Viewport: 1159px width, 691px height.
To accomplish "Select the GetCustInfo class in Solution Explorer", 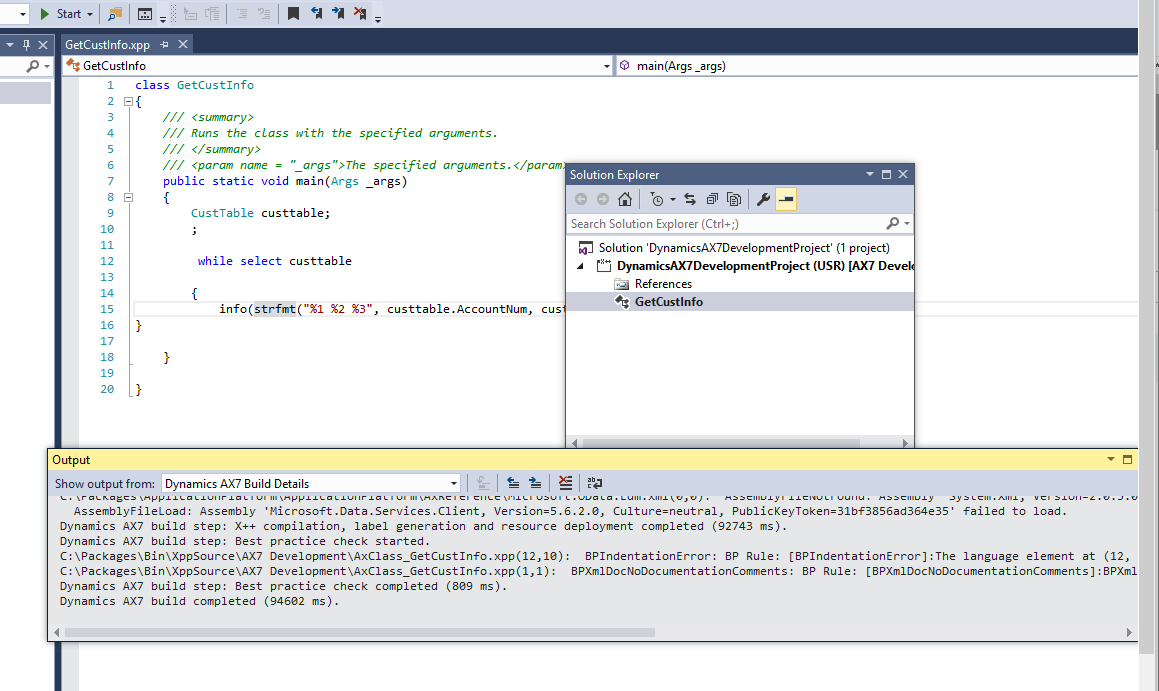I will [668, 302].
